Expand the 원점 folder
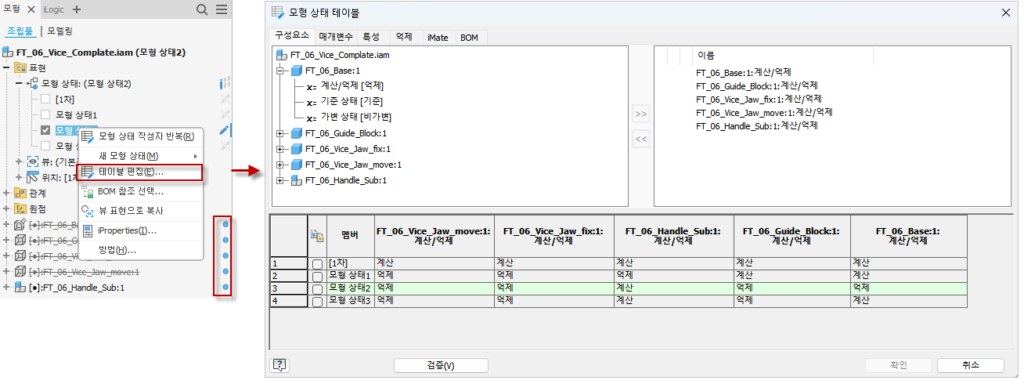 [7, 209]
